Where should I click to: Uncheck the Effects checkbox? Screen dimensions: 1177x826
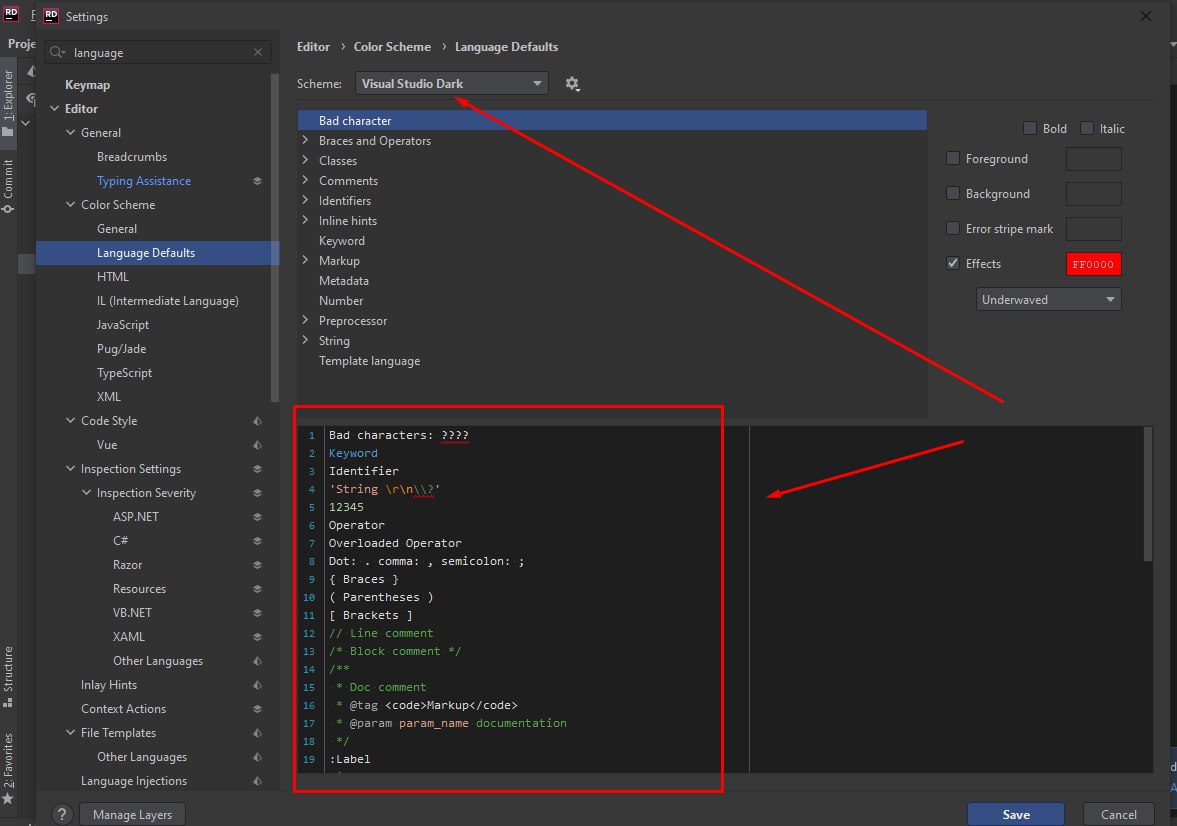coord(953,264)
